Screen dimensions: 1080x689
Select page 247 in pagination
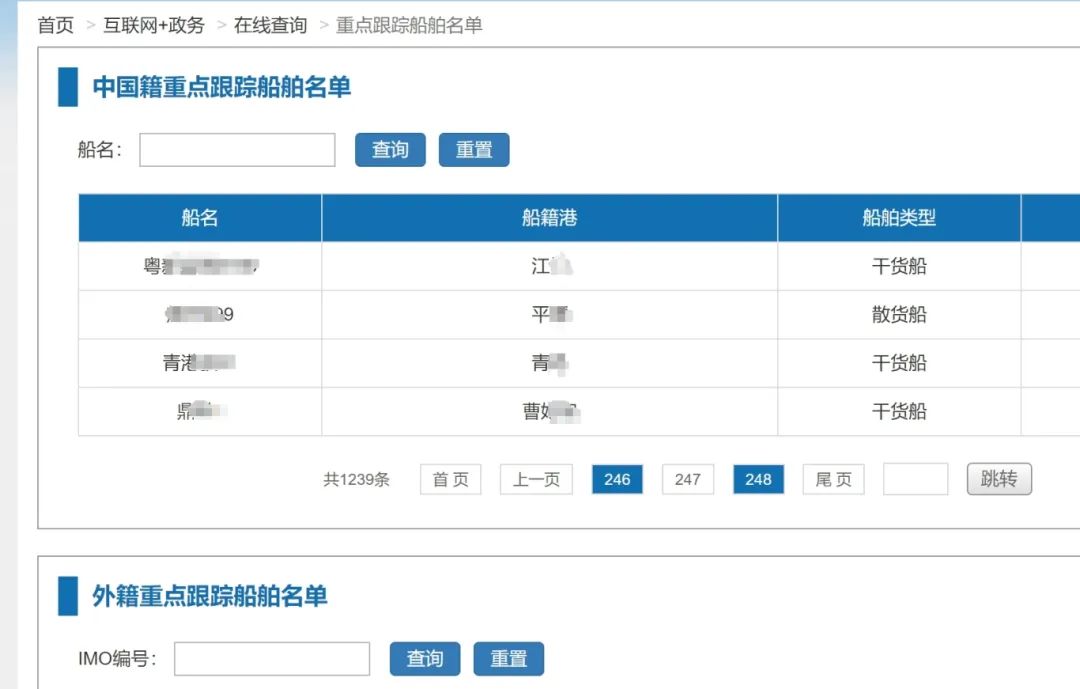click(688, 480)
